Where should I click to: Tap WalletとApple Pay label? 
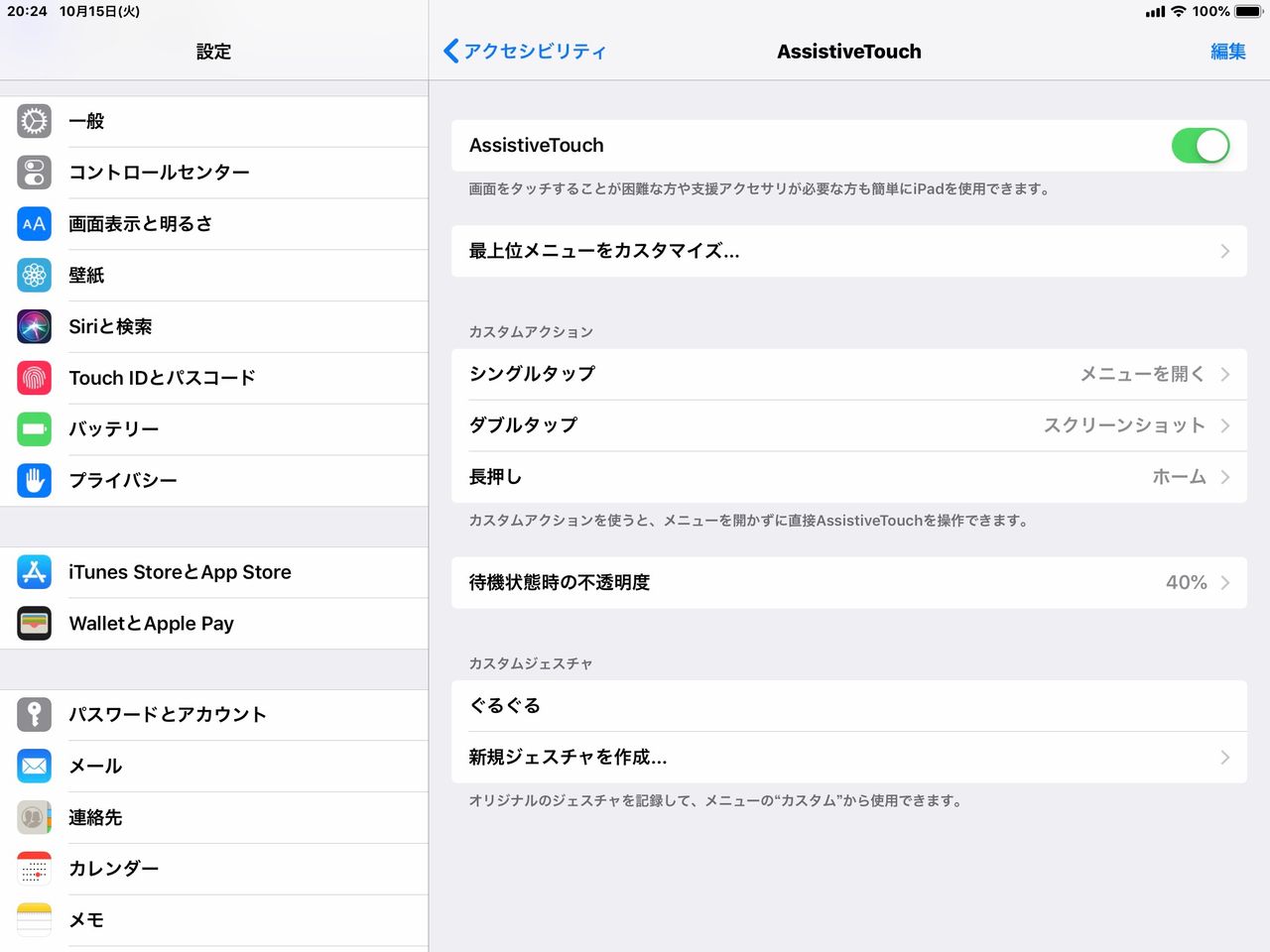click(x=152, y=624)
